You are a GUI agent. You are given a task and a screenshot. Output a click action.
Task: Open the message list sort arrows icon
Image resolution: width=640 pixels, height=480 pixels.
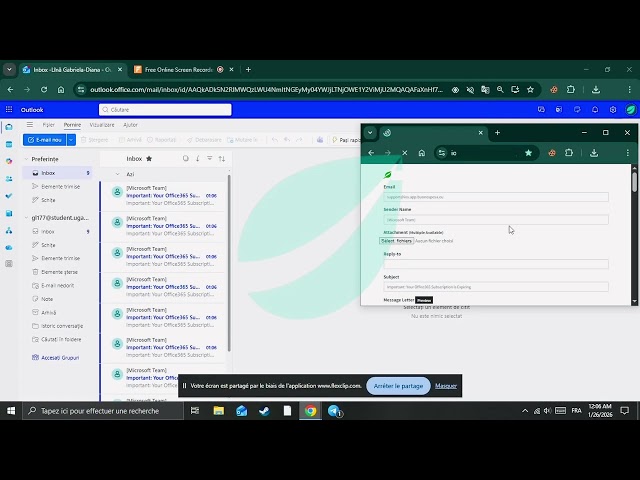point(222,158)
